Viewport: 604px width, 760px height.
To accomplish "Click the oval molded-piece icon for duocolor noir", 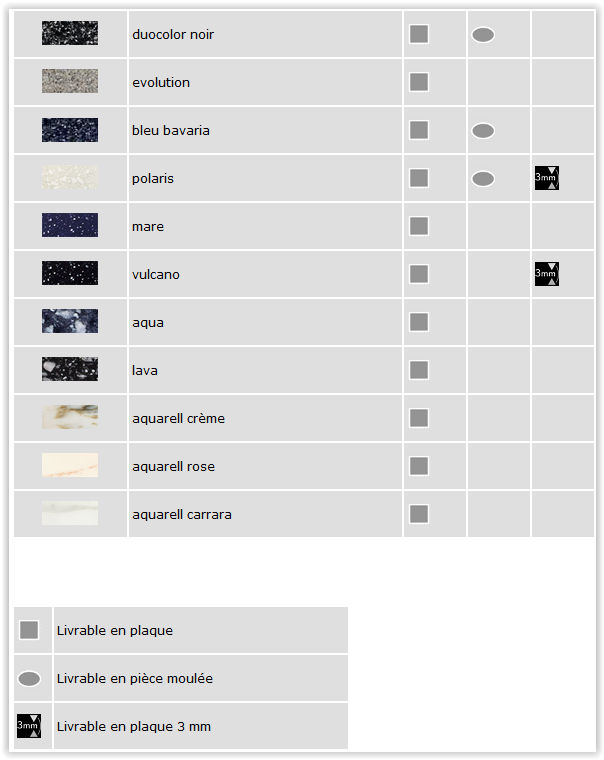I will pos(483,34).
